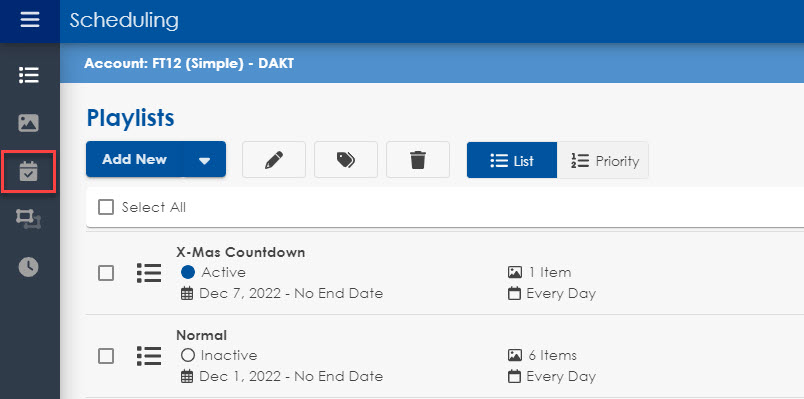The height and width of the screenshot is (399, 804).
Task: Click the tags icon button
Action: click(x=346, y=160)
